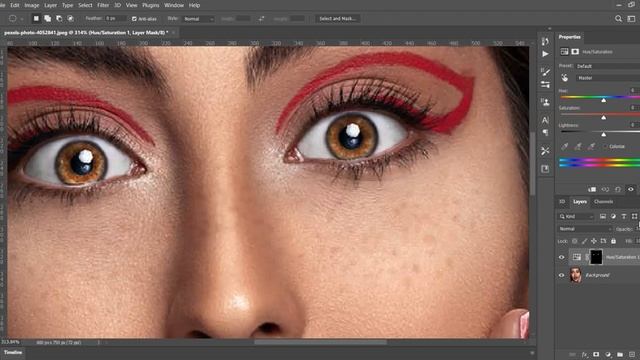Open the crossed tools panel icon
This screenshot has width=640, height=360.
coord(545,151)
